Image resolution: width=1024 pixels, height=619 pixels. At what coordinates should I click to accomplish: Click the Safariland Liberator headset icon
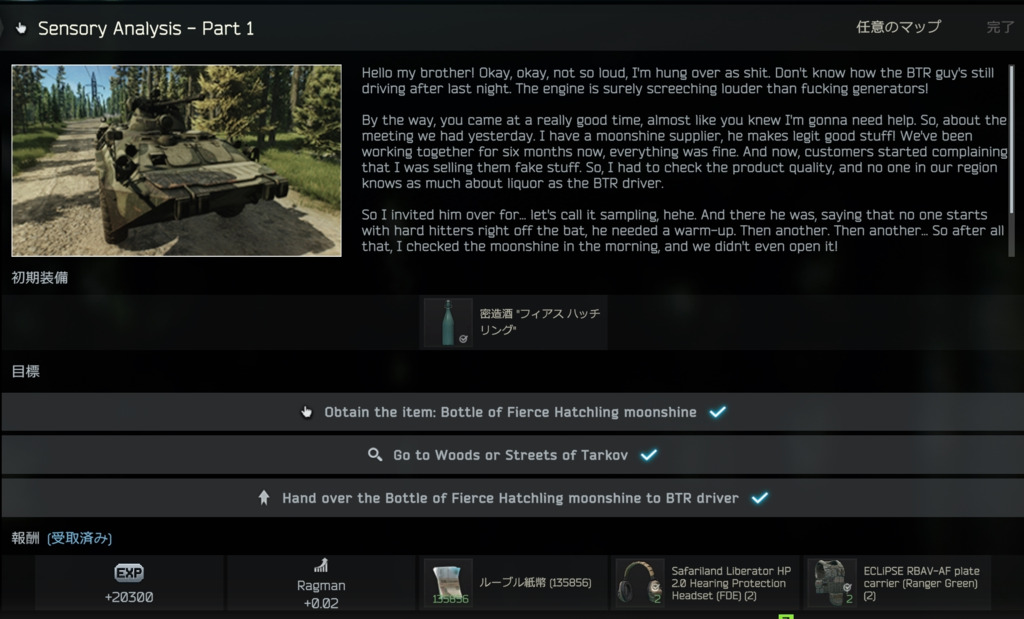(640, 582)
